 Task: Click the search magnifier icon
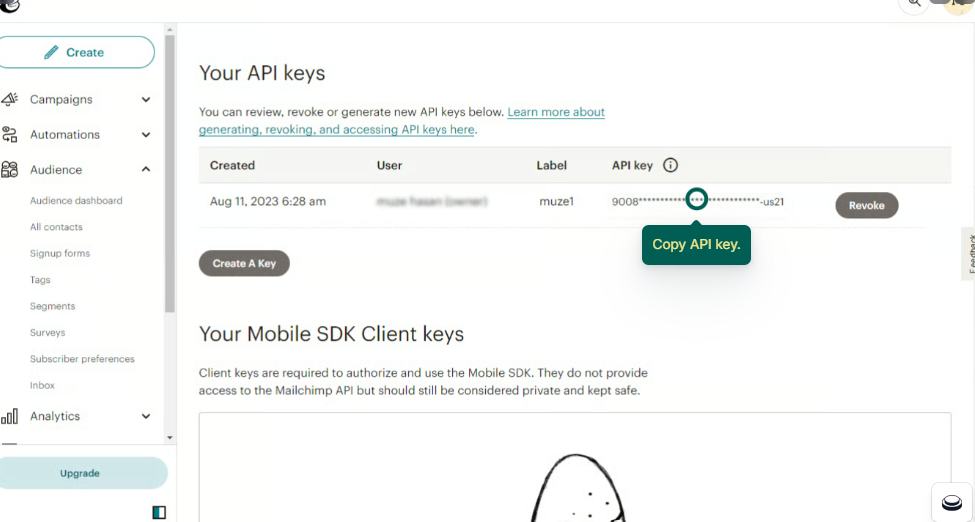point(914,4)
